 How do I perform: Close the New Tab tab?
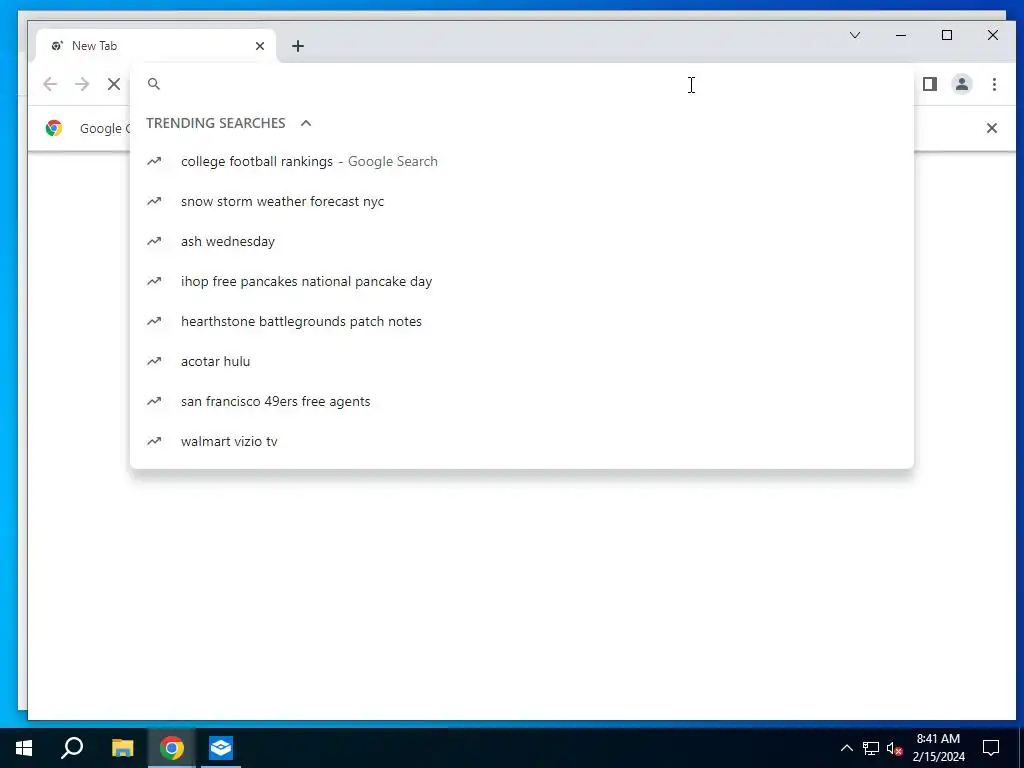coord(260,46)
